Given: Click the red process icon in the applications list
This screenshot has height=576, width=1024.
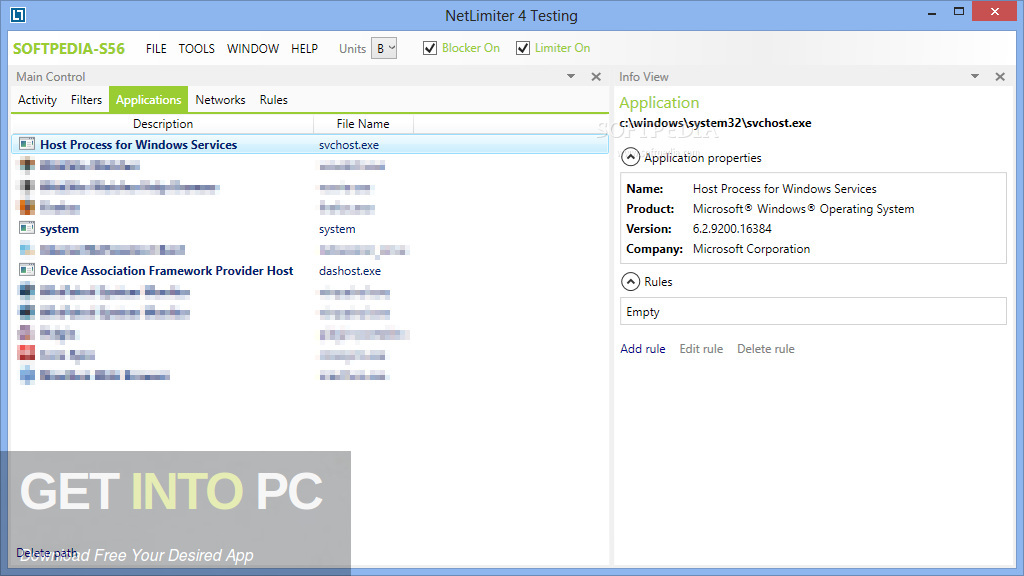Looking at the screenshot, I should [25, 354].
